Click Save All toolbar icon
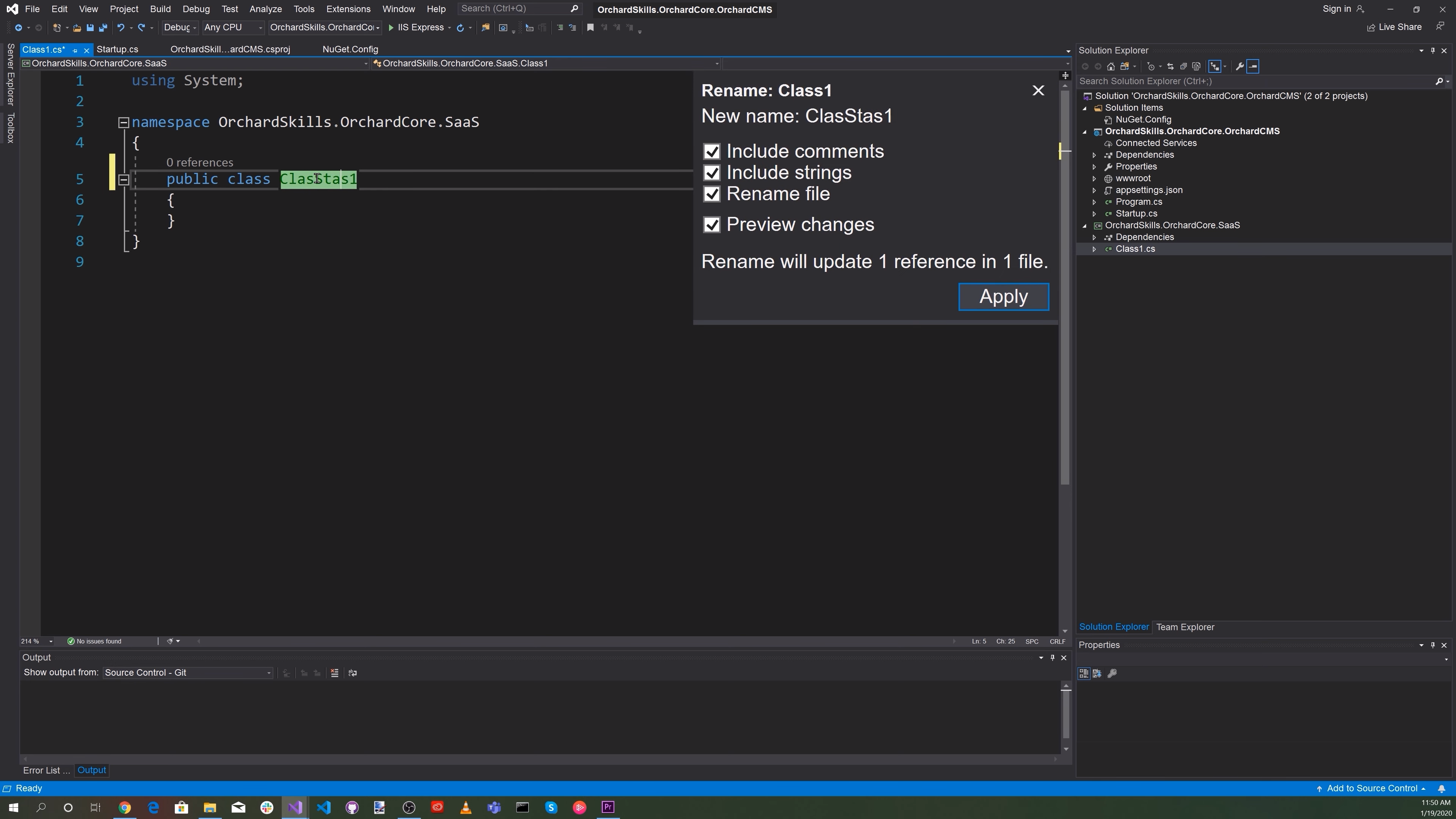Image resolution: width=1456 pixels, height=819 pixels. pyautogui.click(x=103, y=28)
